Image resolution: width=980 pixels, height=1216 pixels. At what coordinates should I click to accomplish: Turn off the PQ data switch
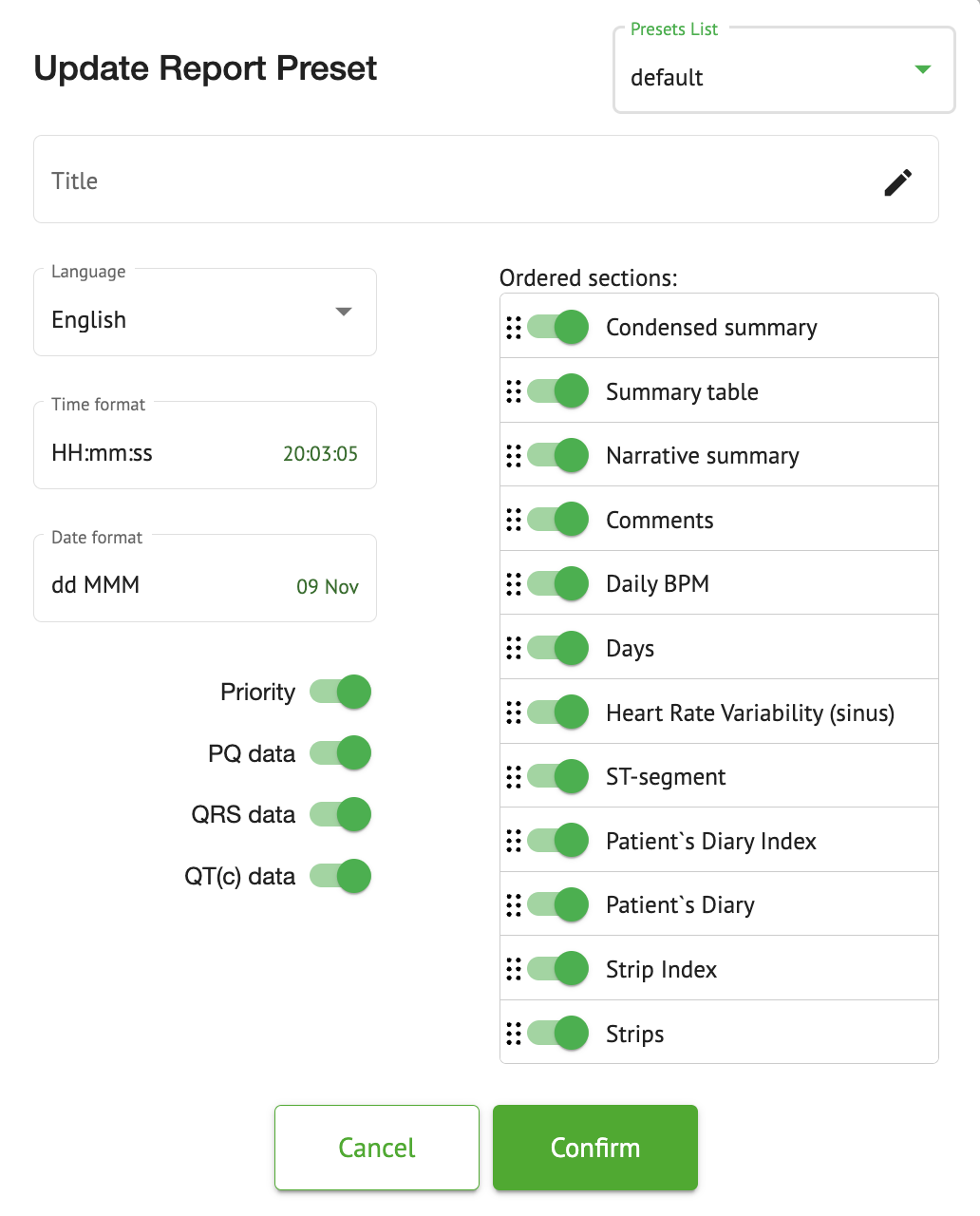click(341, 753)
